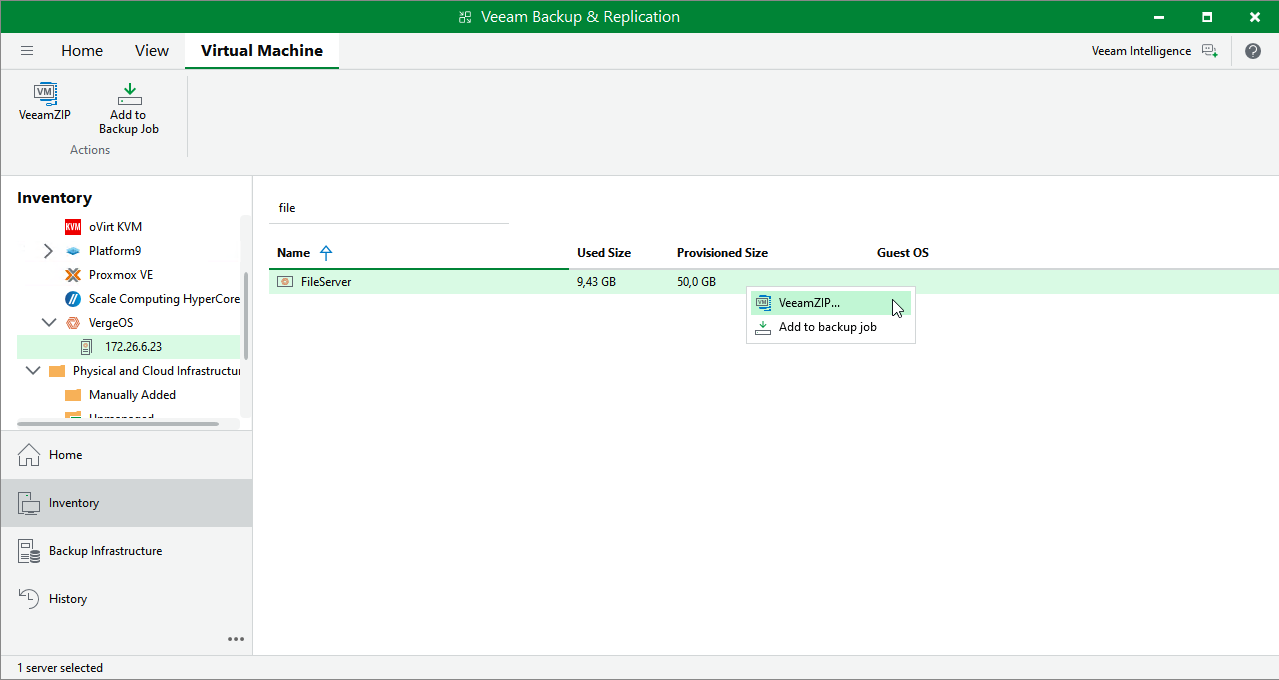Image resolution: width=1279 pixels, height=680 pixels.
Task: Click the Home house icon
Action: (29, 455)
